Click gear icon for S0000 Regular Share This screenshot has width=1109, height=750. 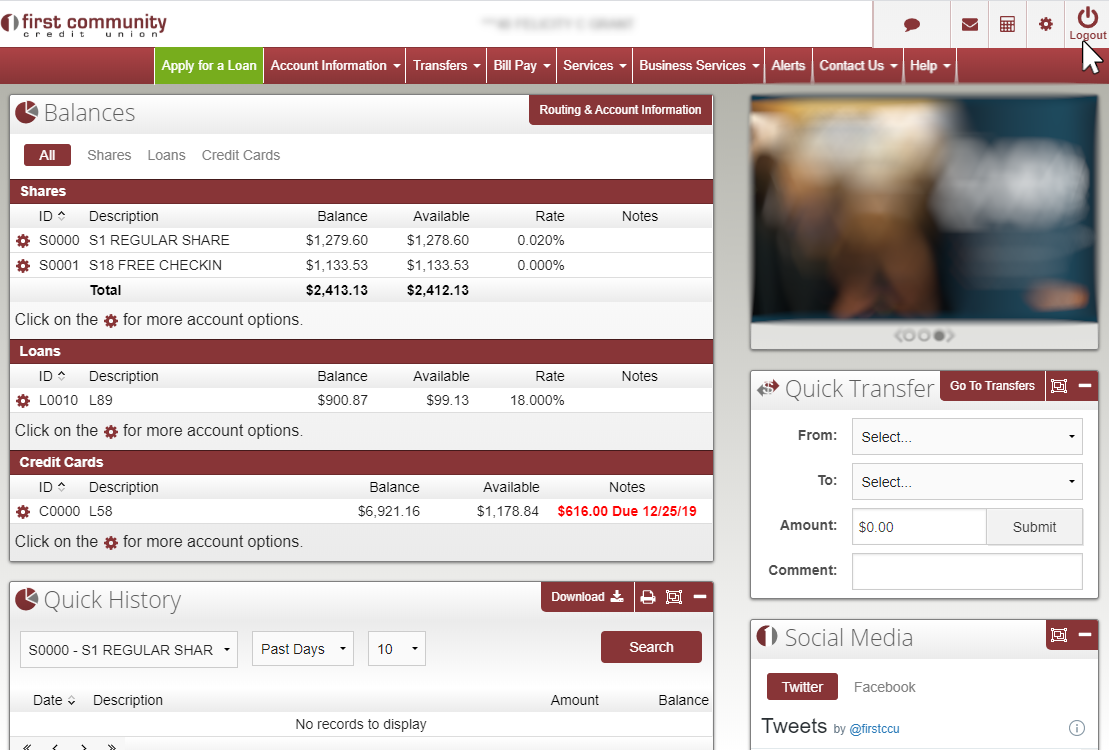click(23, 241)
